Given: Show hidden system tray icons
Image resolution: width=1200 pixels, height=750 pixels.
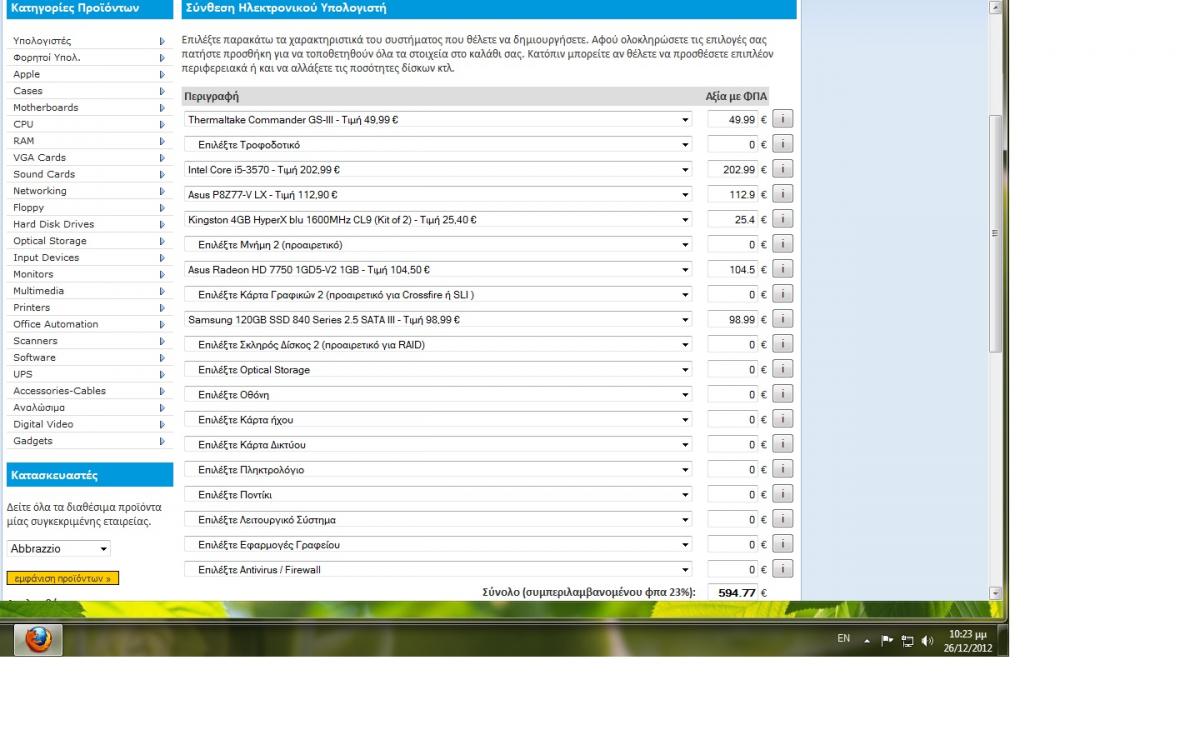Looking at the screenshot, I should 867,641.
